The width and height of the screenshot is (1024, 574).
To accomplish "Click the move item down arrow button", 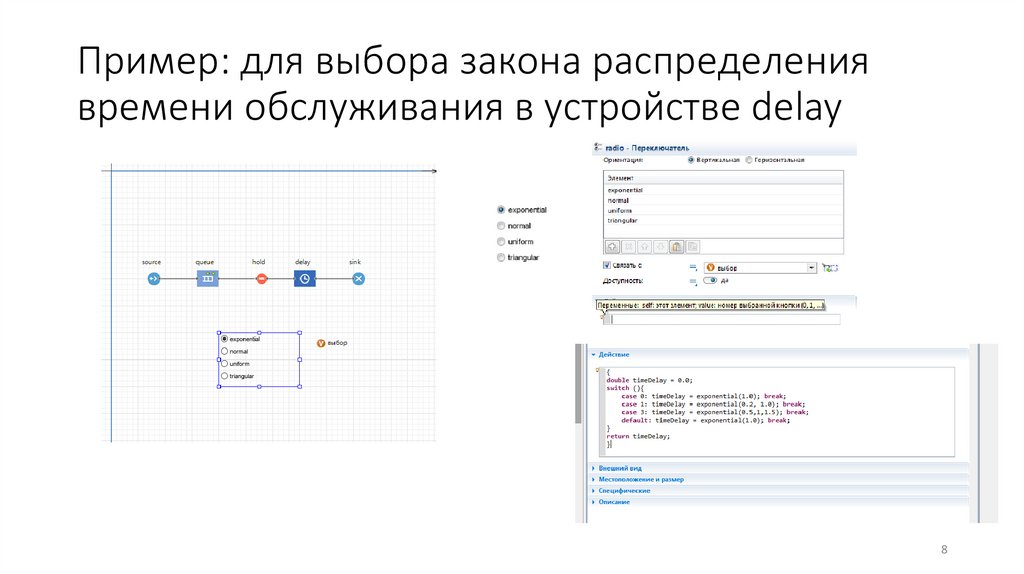I will tap(660, 247).
